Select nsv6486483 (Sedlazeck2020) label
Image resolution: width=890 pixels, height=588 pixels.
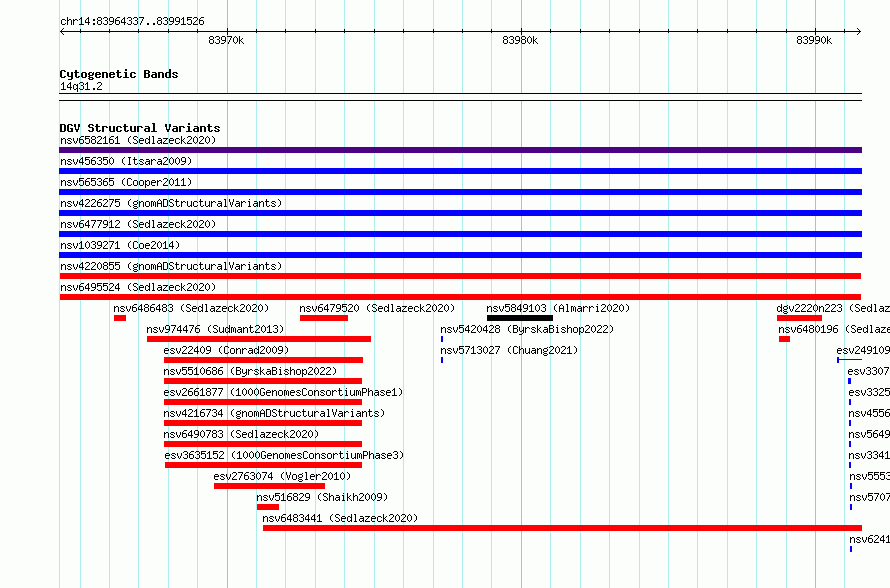pos(191,308)
